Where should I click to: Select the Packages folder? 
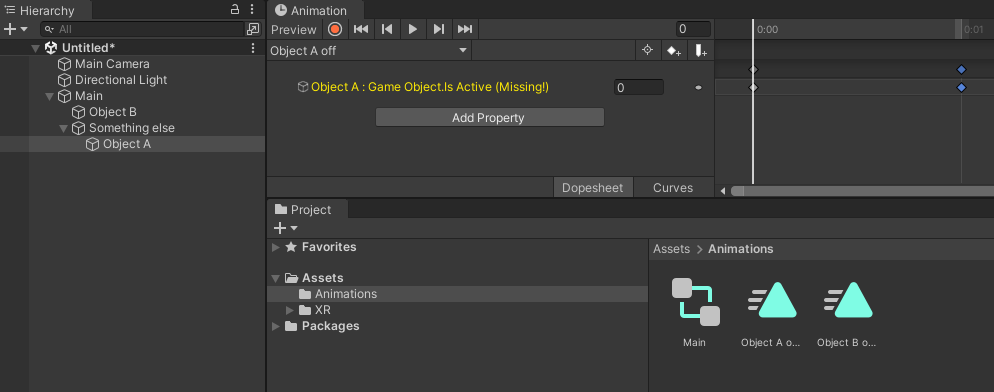coord(330,326)
